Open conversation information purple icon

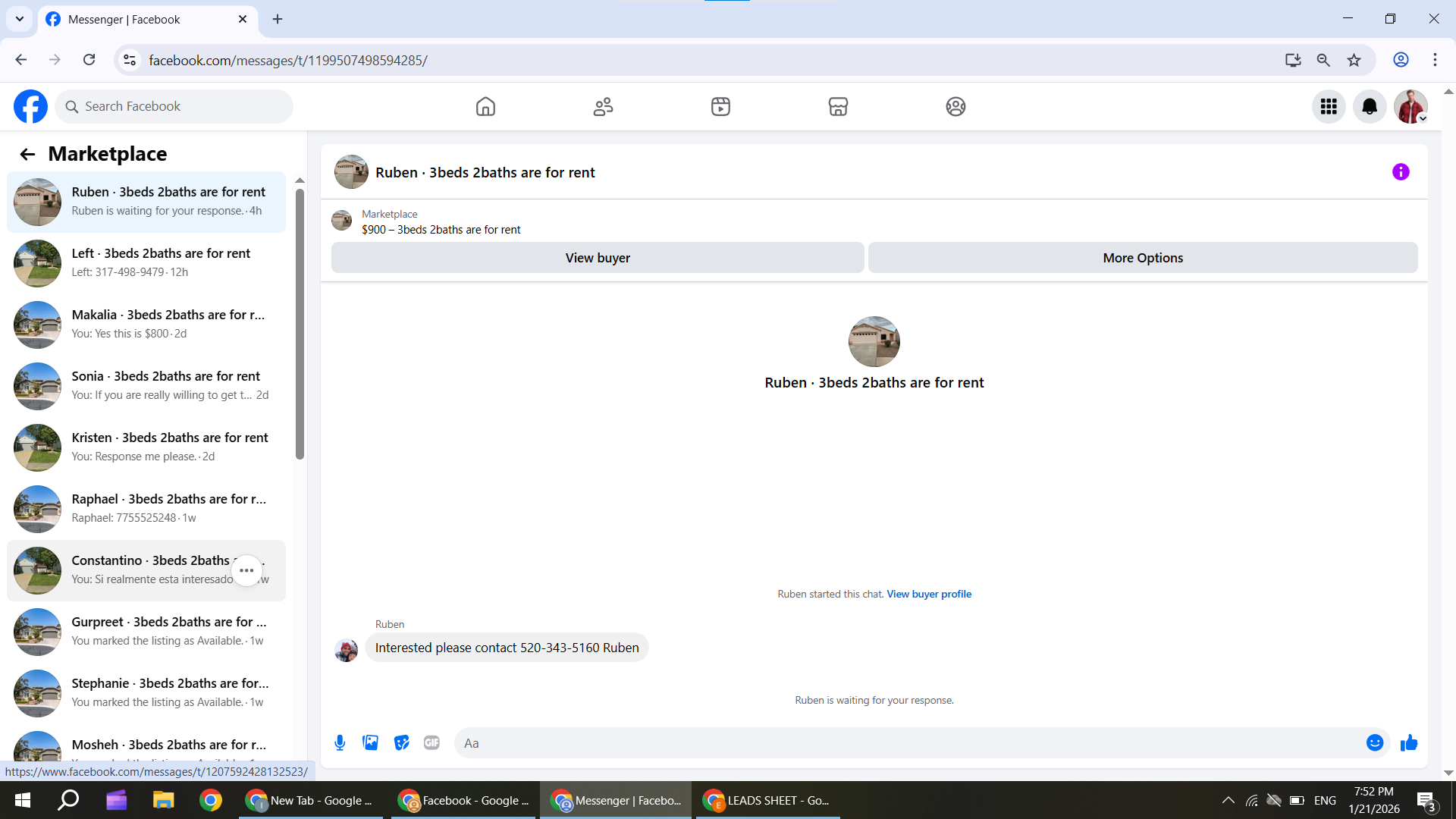click(x=1400, y=172)
